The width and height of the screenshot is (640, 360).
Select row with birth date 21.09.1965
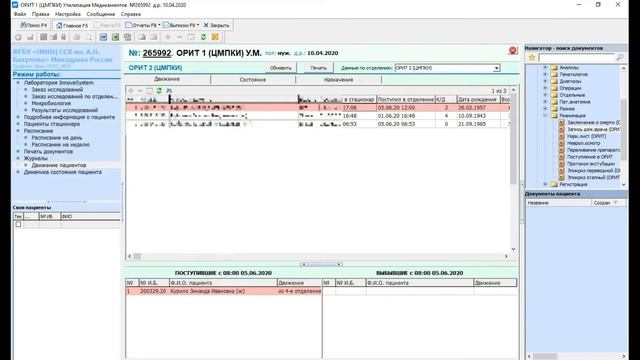point(318,124)
